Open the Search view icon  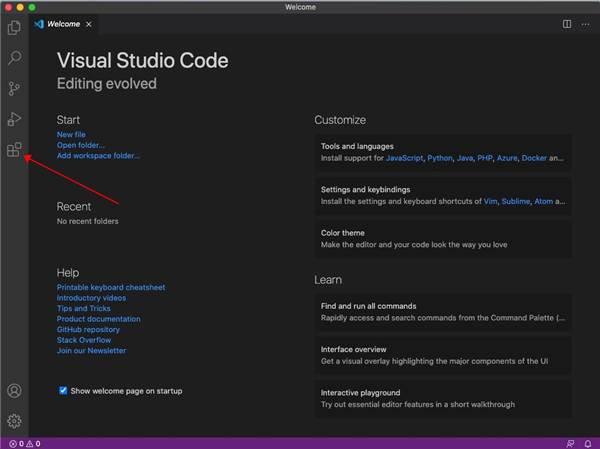[14, 58]
